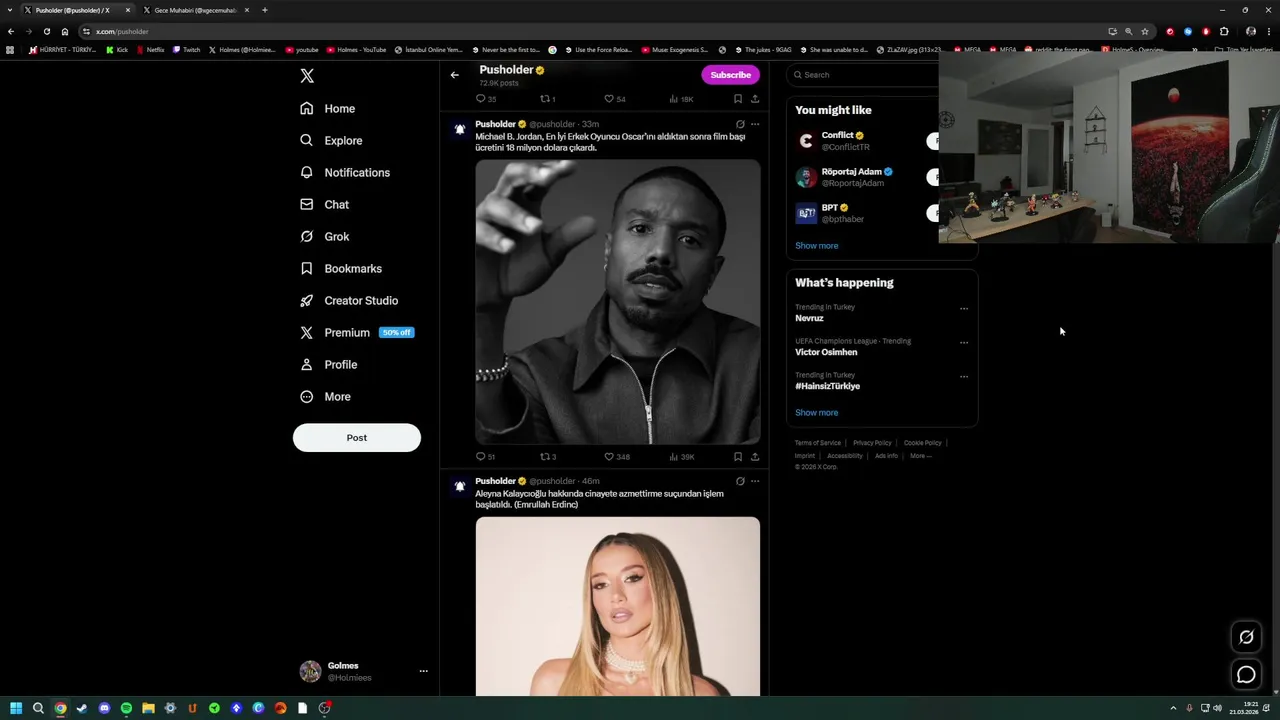Open Notifications in sidebar
Viewport: 1280px width, 720px height.
point(345,172)
